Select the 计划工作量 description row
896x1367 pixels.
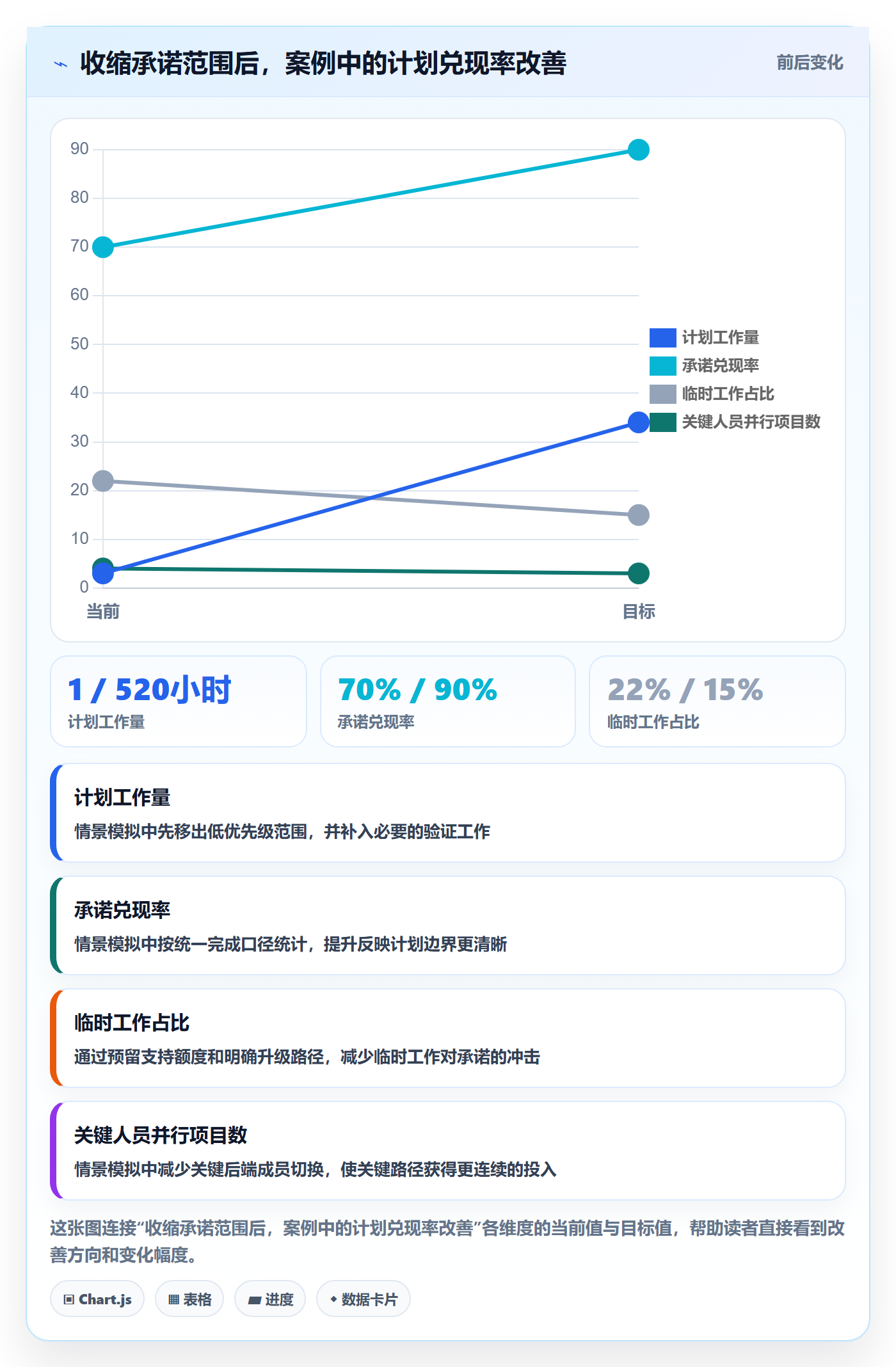(448, 813)
